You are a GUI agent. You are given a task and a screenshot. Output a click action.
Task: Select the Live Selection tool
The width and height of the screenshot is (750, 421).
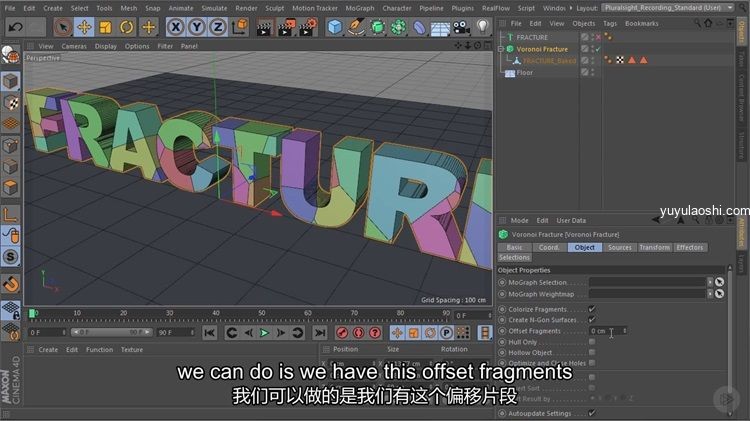click(63, 27)
